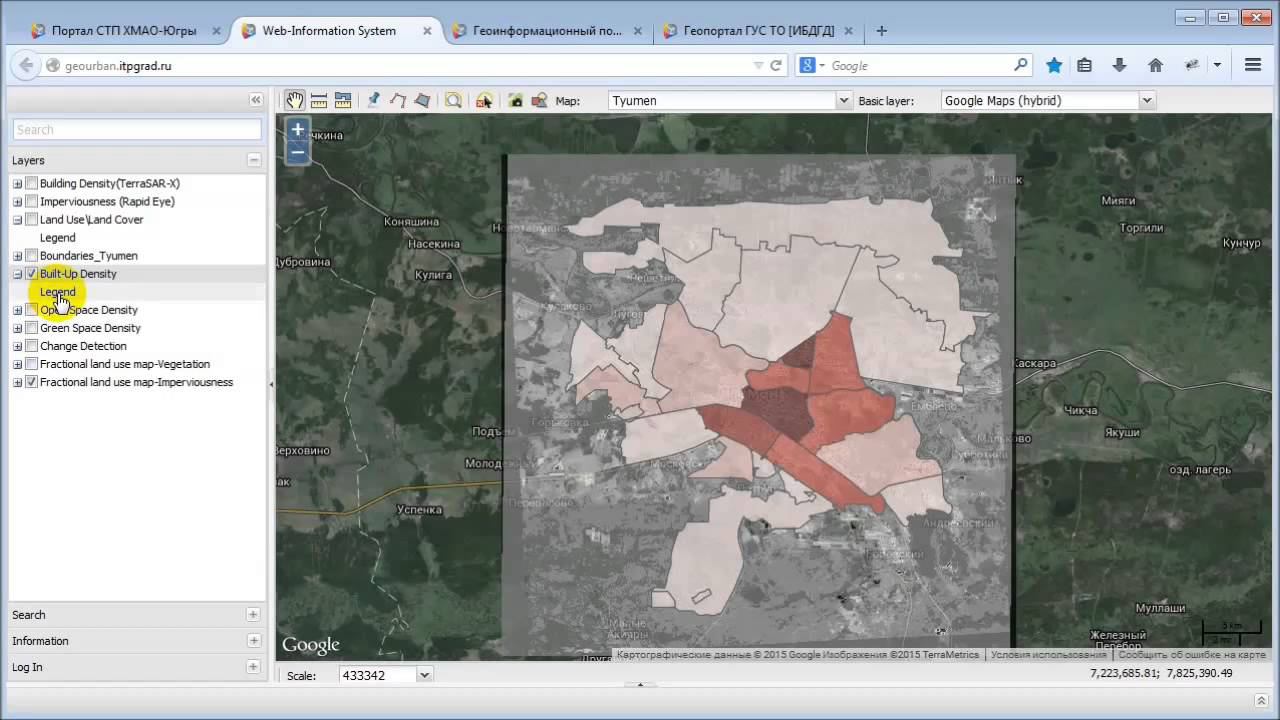Select the pan hand tool
Image resolution: width=1280 pixels, height=720 pixels.
pos(295,100)
